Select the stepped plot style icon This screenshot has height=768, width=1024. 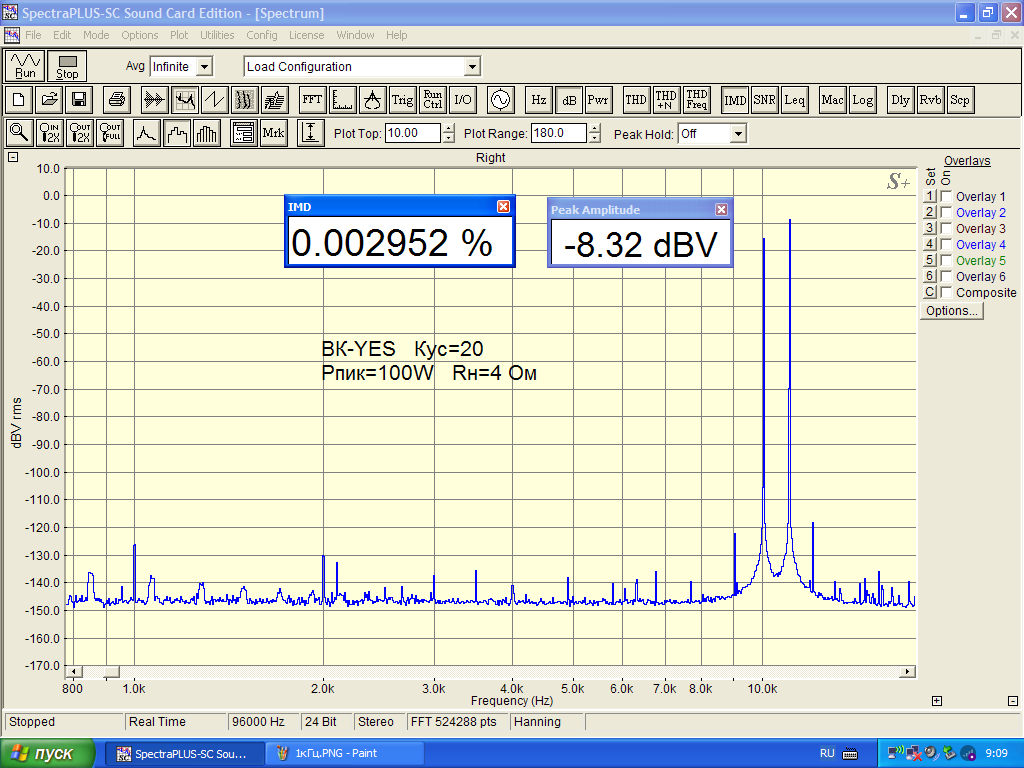click(176, 133)
